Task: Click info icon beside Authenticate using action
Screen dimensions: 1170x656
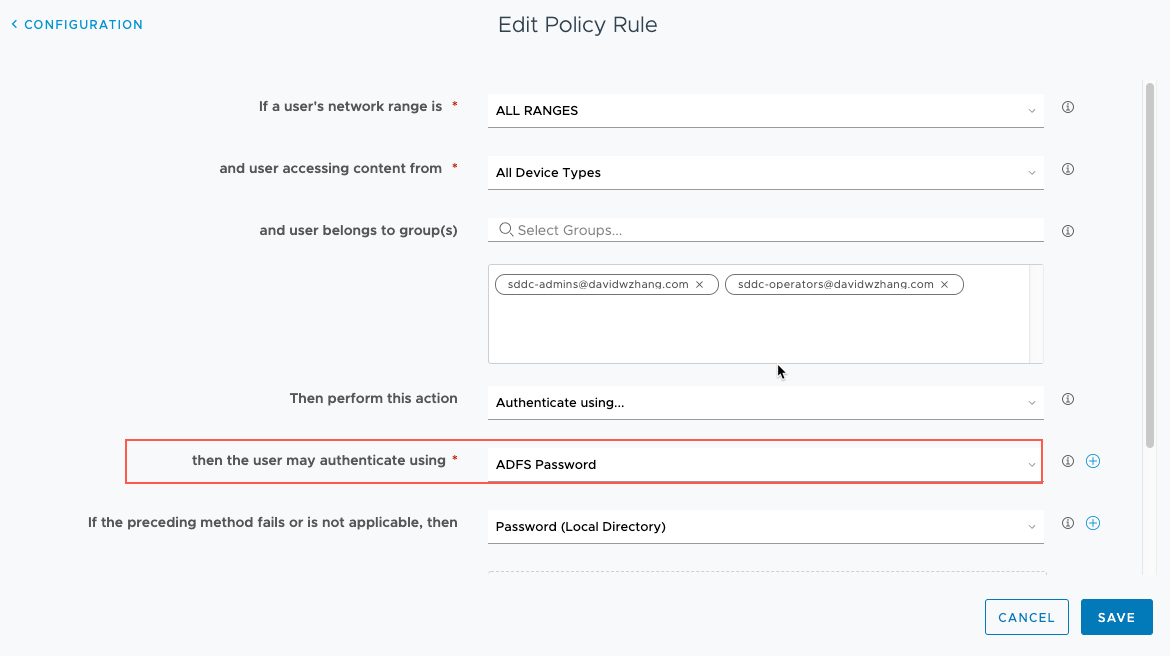Action: pyautogui.click(x=1068, y=399)
